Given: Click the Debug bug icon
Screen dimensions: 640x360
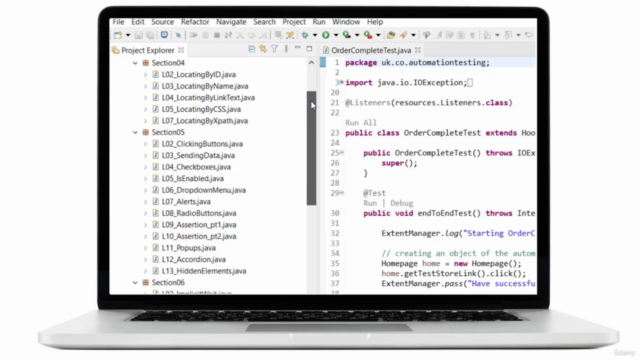Looking at the screenshot, I should pyautogui.click(x=305, y=35).
